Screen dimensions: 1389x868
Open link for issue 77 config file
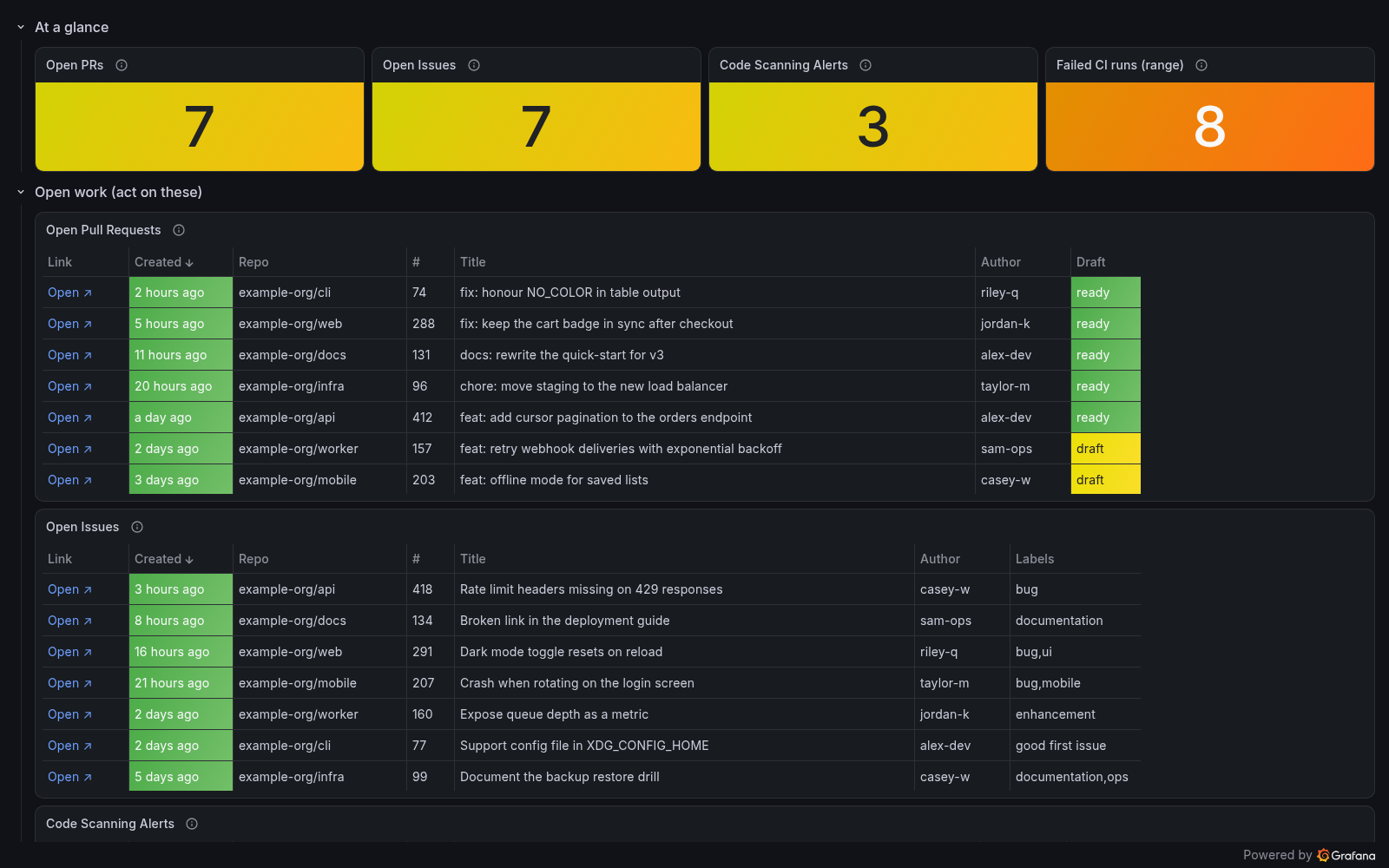69,746
